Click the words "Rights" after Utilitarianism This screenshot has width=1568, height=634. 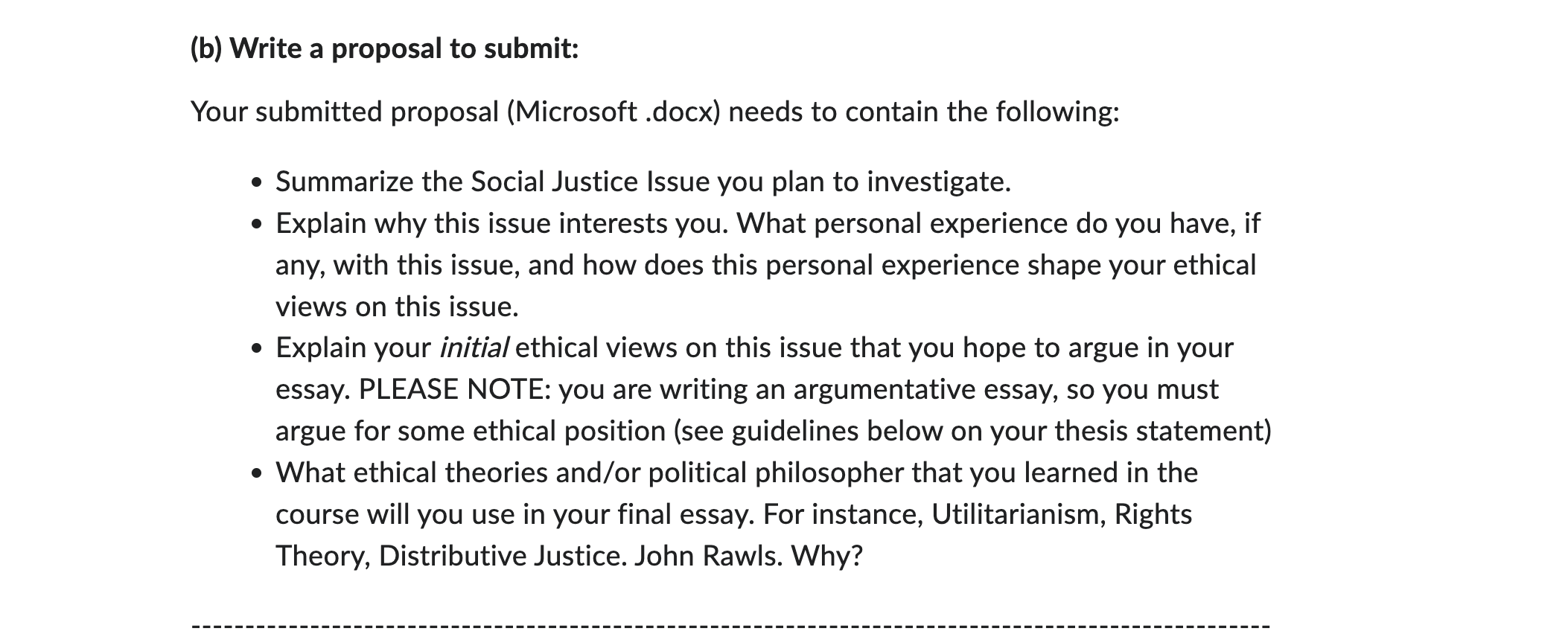pos(1153,514)
